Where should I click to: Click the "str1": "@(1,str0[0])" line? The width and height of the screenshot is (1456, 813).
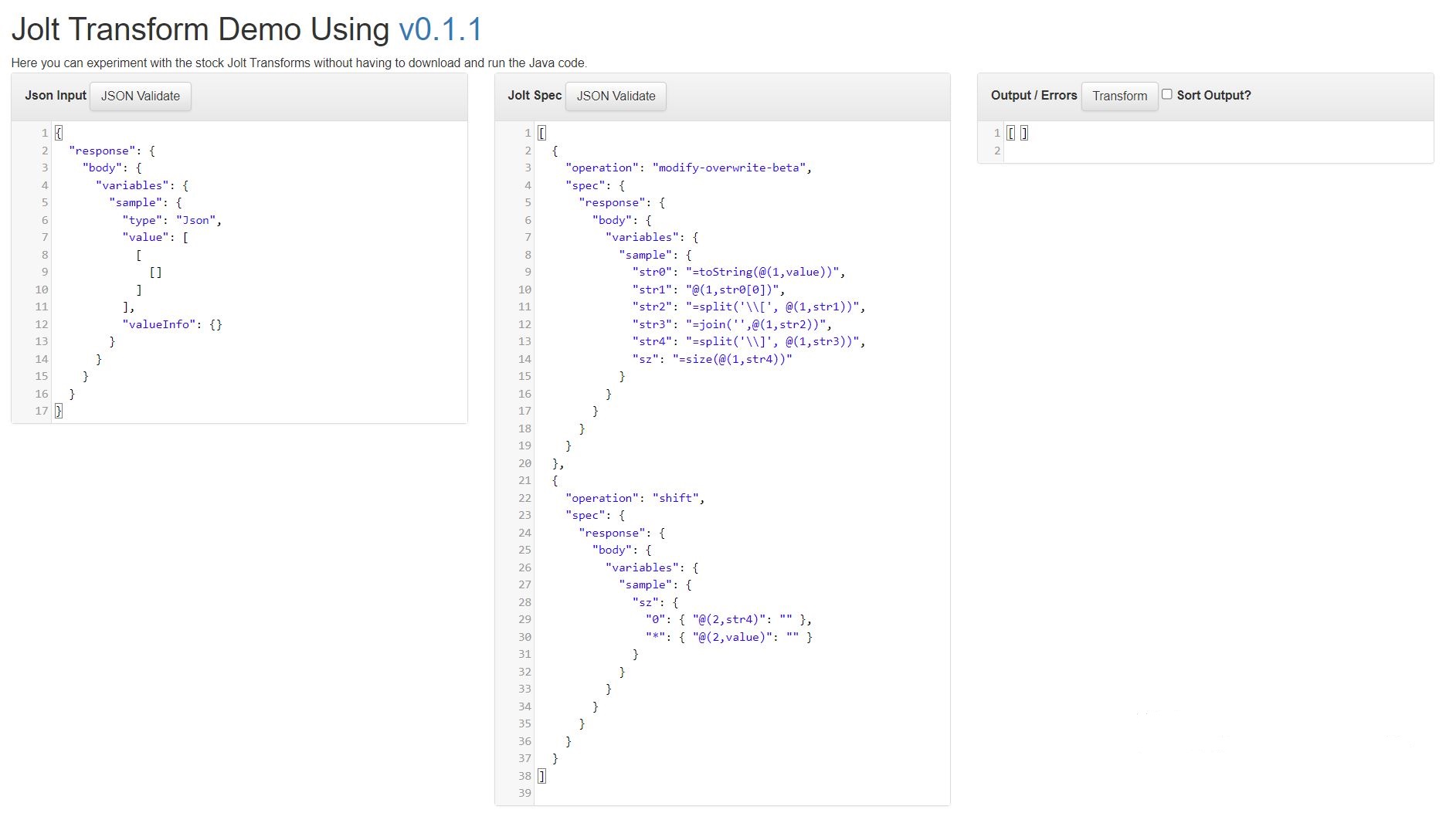tap(709, 290)
